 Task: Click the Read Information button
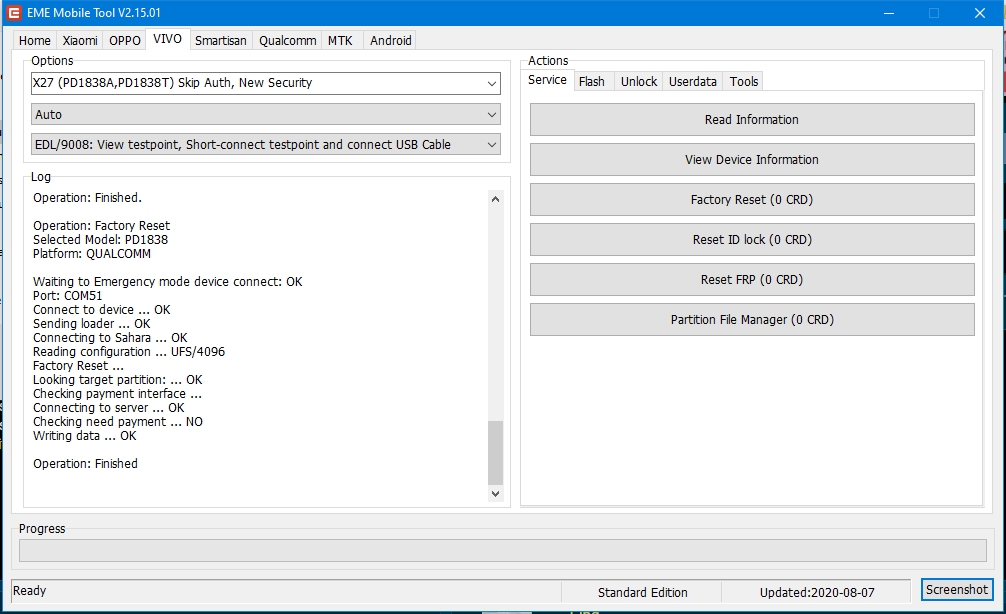tap(752, 120)
